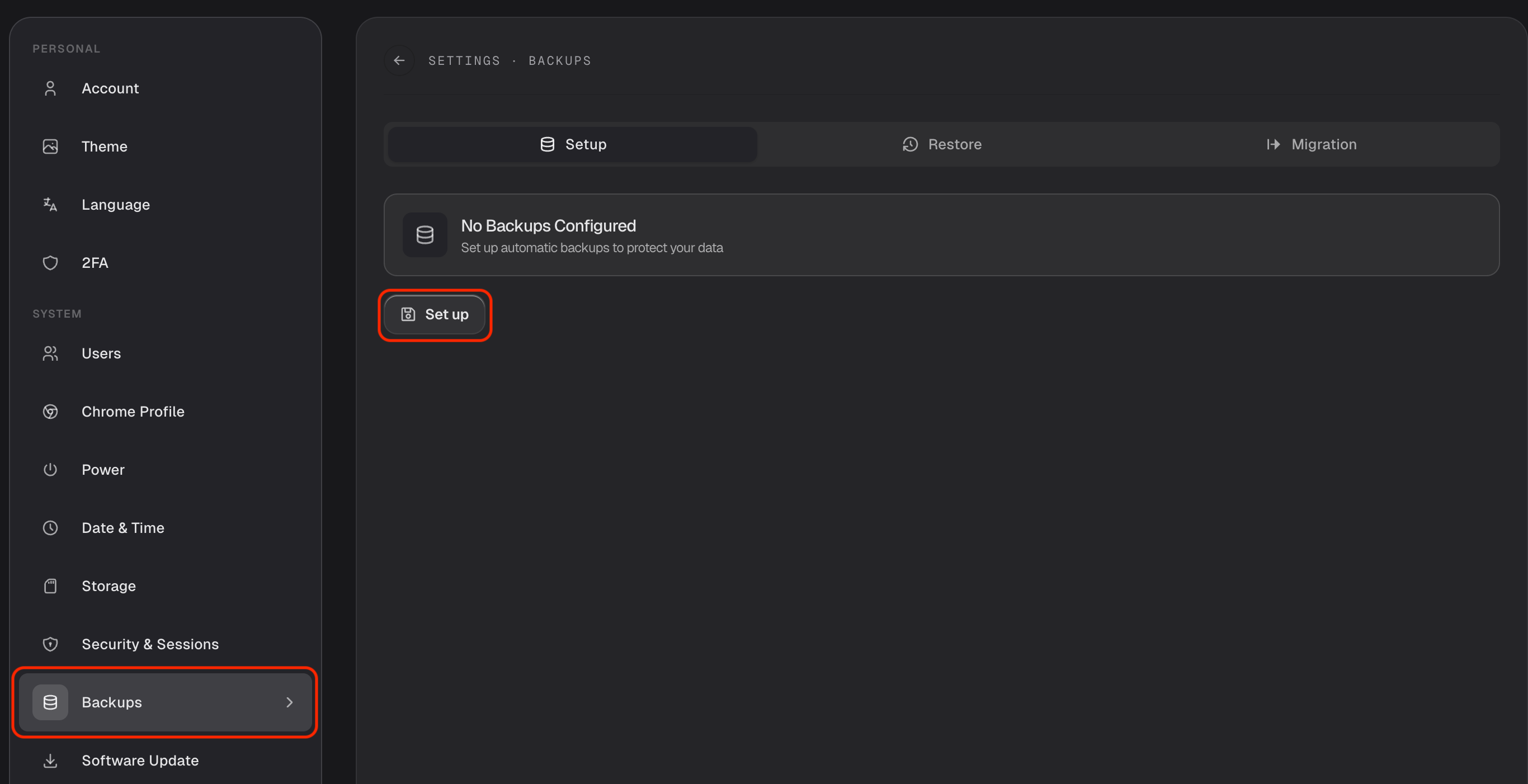The height and width of the screenshot is (784, 1528).
Task: Click the Language translate icon
Action: click(50, 205)
